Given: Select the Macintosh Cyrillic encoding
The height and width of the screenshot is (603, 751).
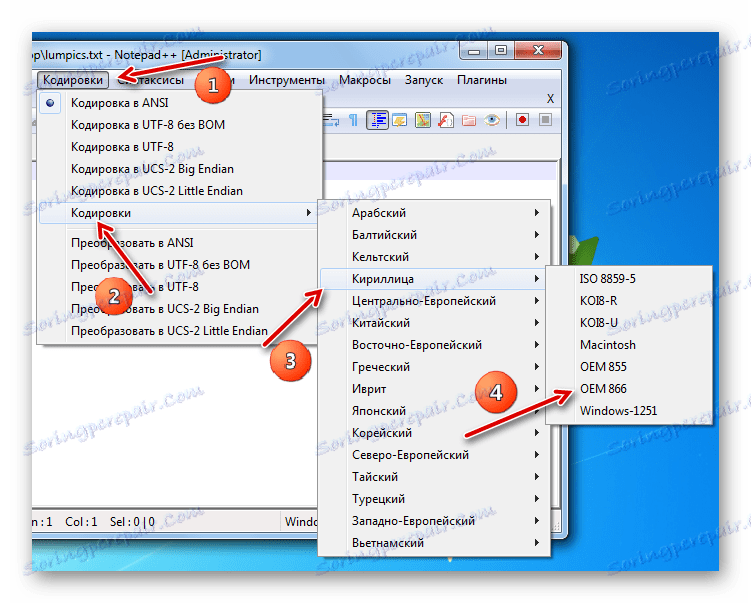Looking at the screenshot, I should click(629, 345).
